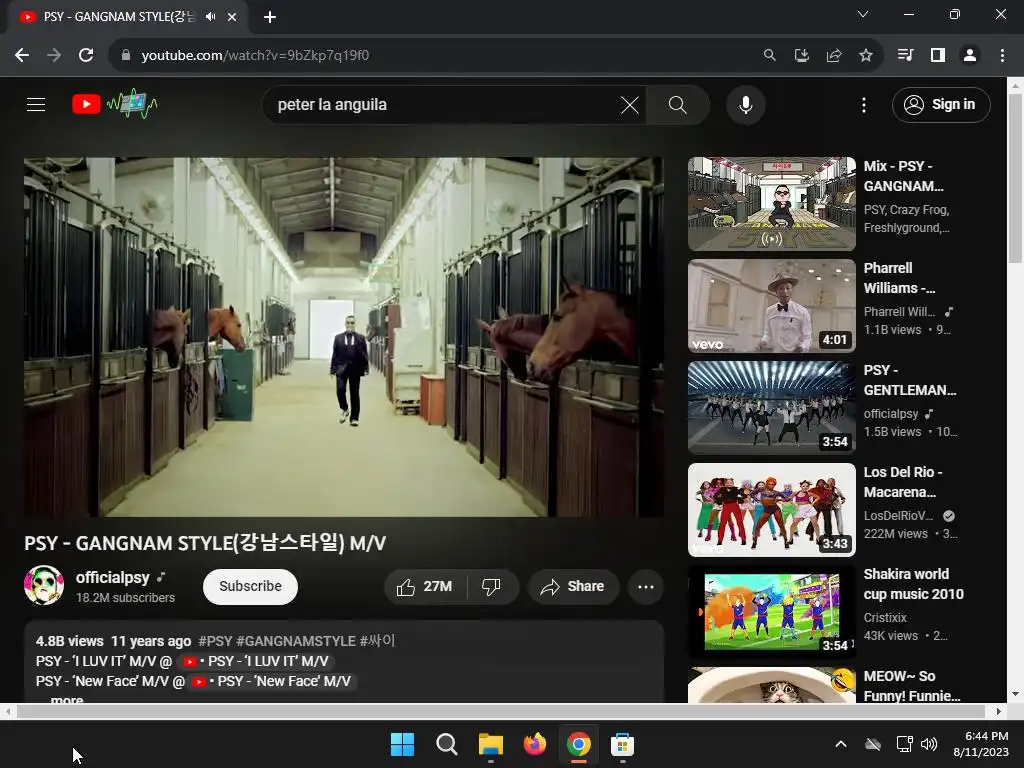
Task: Mute the tab via speaker icon
Action: 210,17
